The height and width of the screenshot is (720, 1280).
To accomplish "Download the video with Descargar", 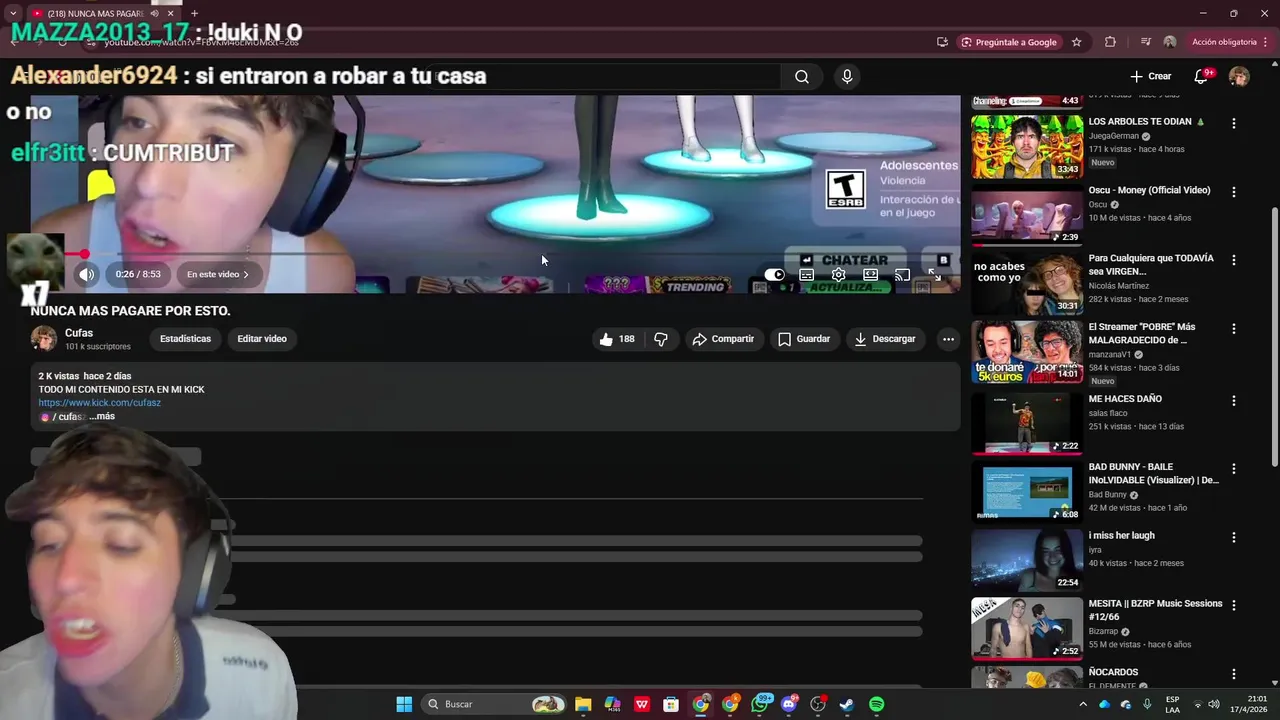I will click(x=885, y=339).
